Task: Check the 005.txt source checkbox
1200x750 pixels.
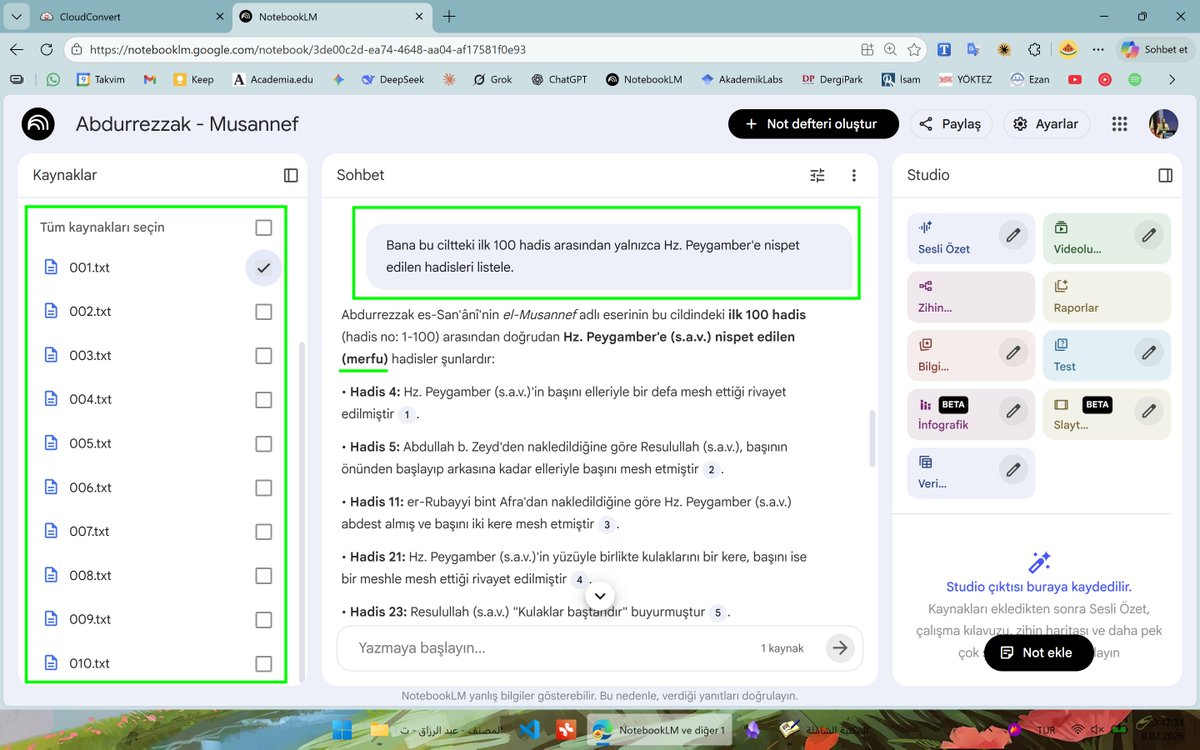Action: [x=263, y=443]
